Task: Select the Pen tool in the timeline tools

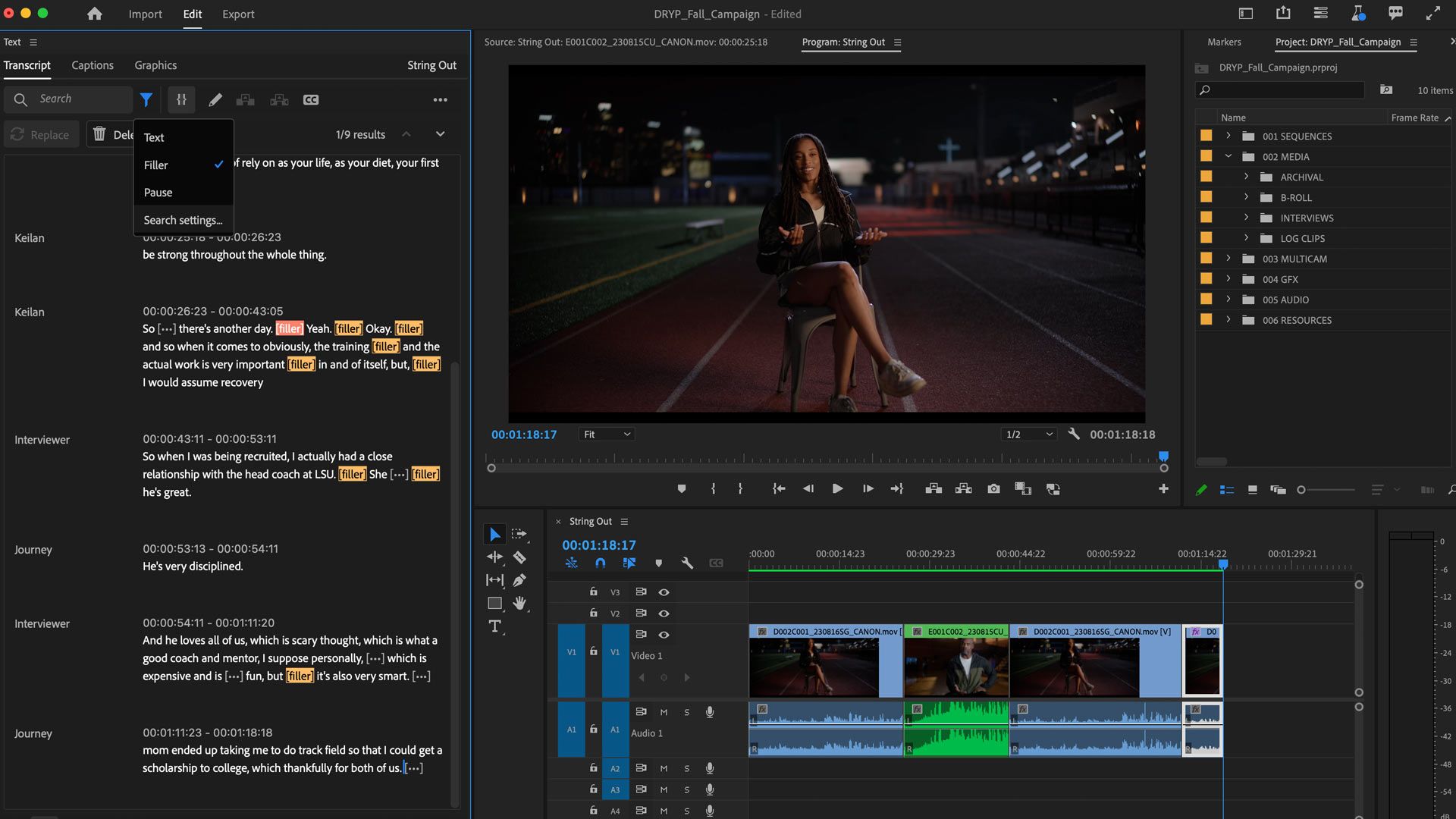Action: pyautogui.click(x=519, y=580)
